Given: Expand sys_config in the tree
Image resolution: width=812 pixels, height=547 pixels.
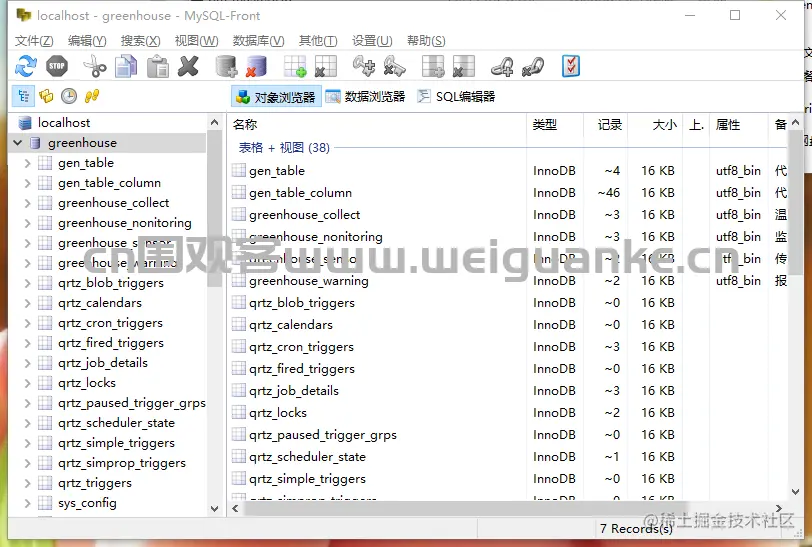Looking at the screenshot, I should [x=28, y=503].
